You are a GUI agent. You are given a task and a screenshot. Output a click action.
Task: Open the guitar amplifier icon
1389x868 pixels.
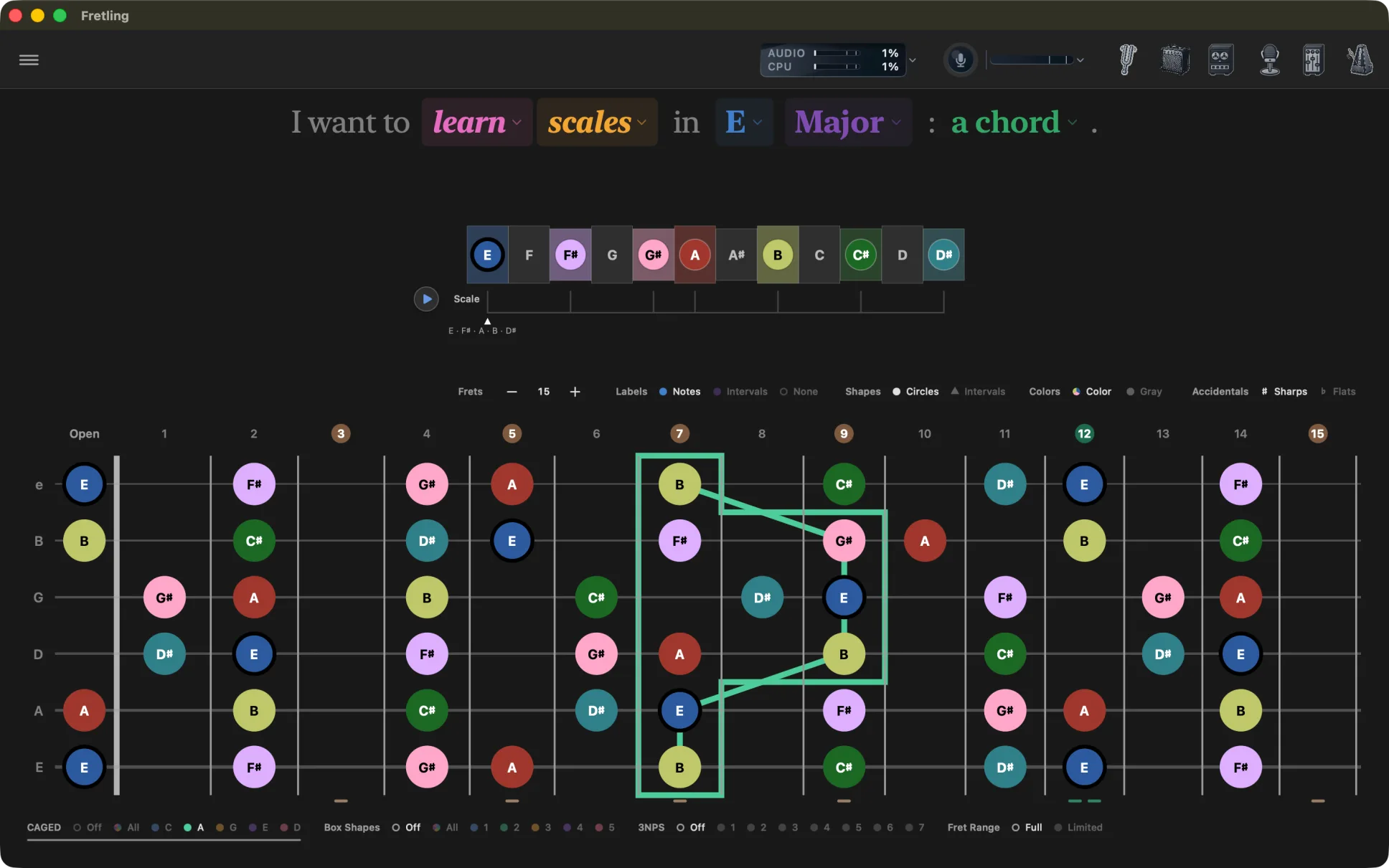point(1174,60)
